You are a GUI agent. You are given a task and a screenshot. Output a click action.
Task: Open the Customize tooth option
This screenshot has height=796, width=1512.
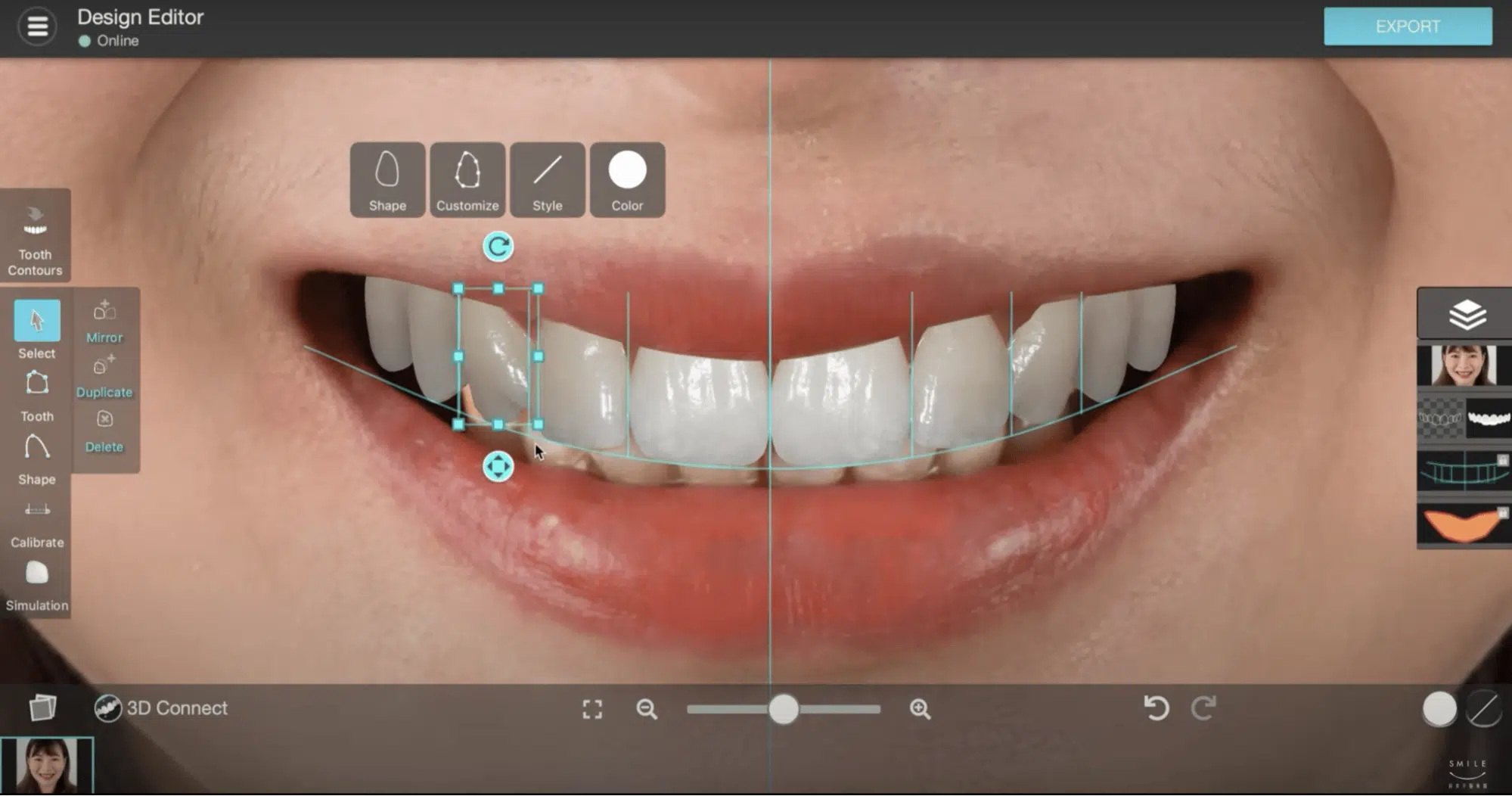pos(467,180)
